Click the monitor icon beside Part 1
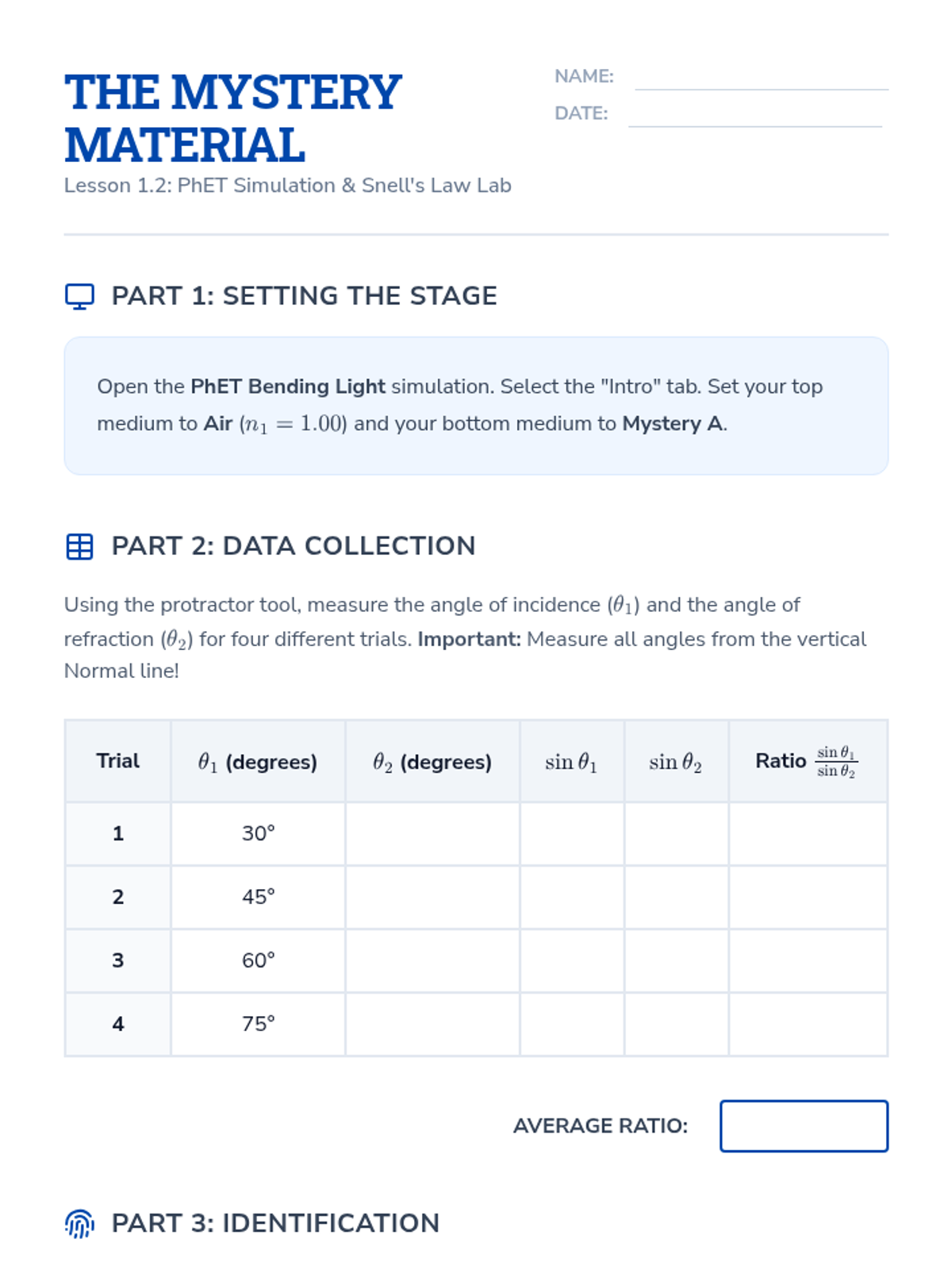Screen dimensions: 952x1270 79,296
